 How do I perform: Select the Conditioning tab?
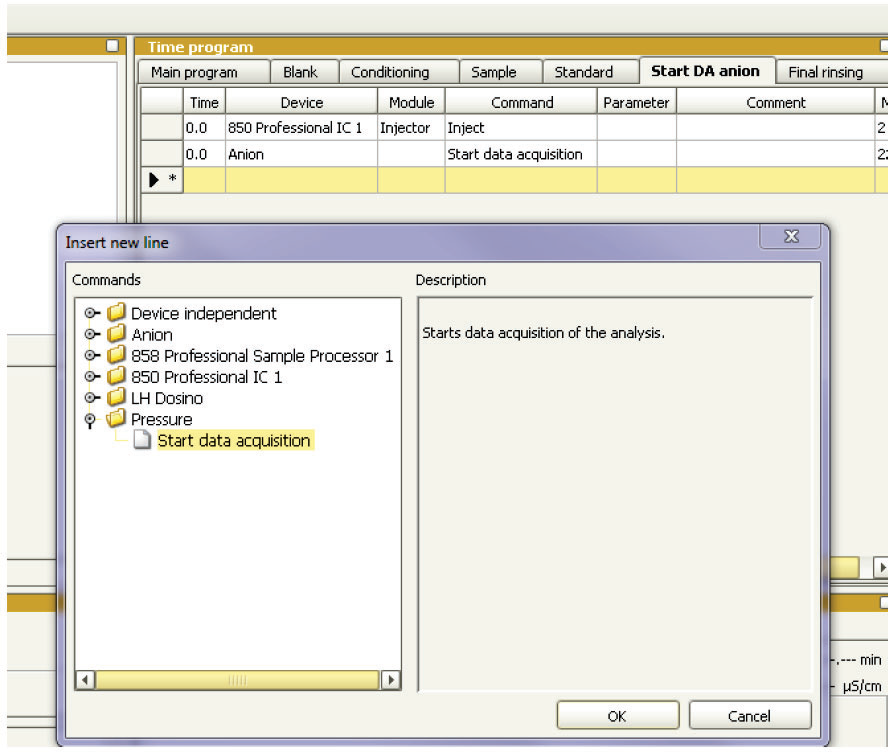point(394,72)
